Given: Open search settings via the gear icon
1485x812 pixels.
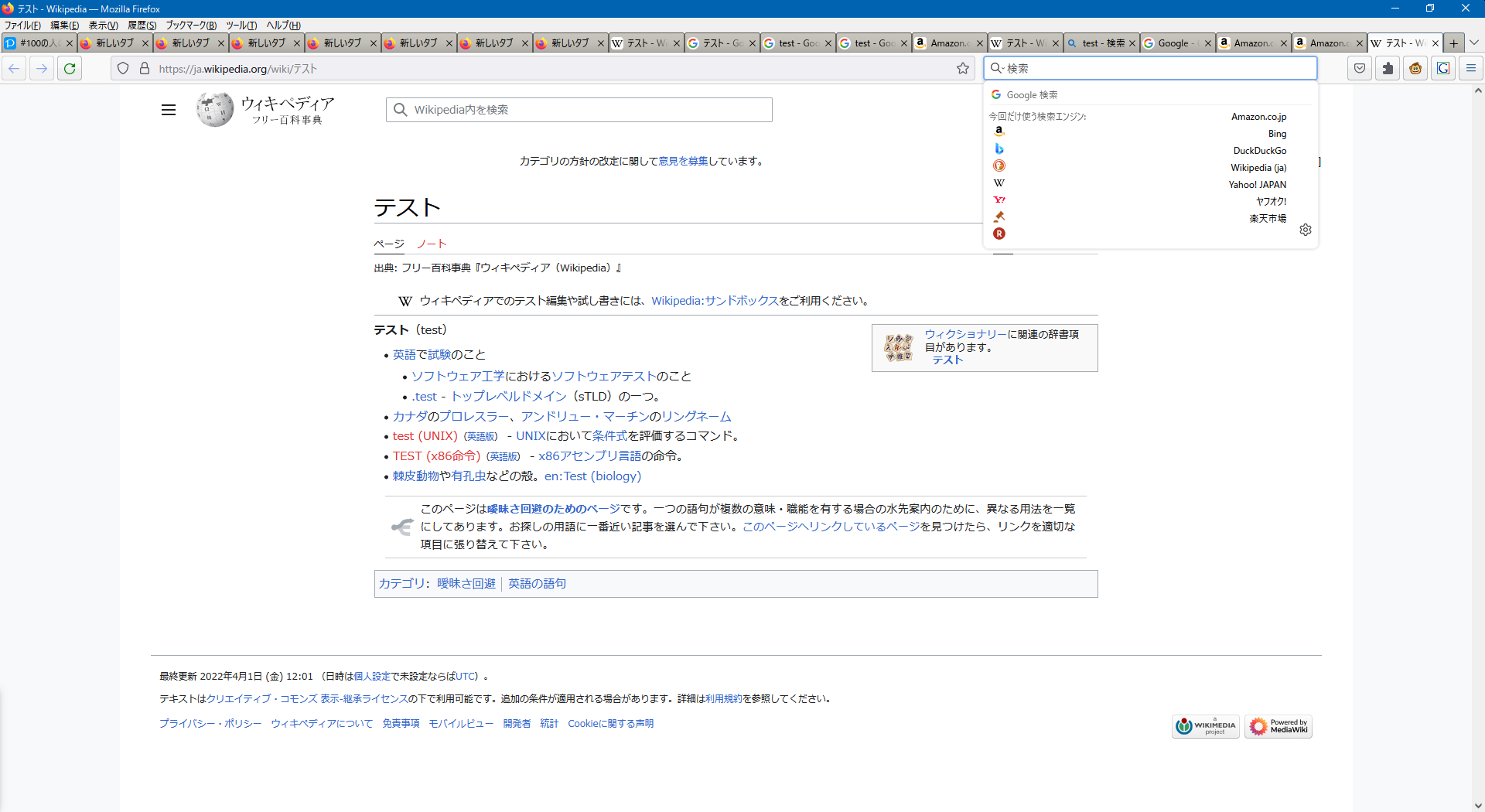Looking at the screenshot, I should coord(1306,229).
